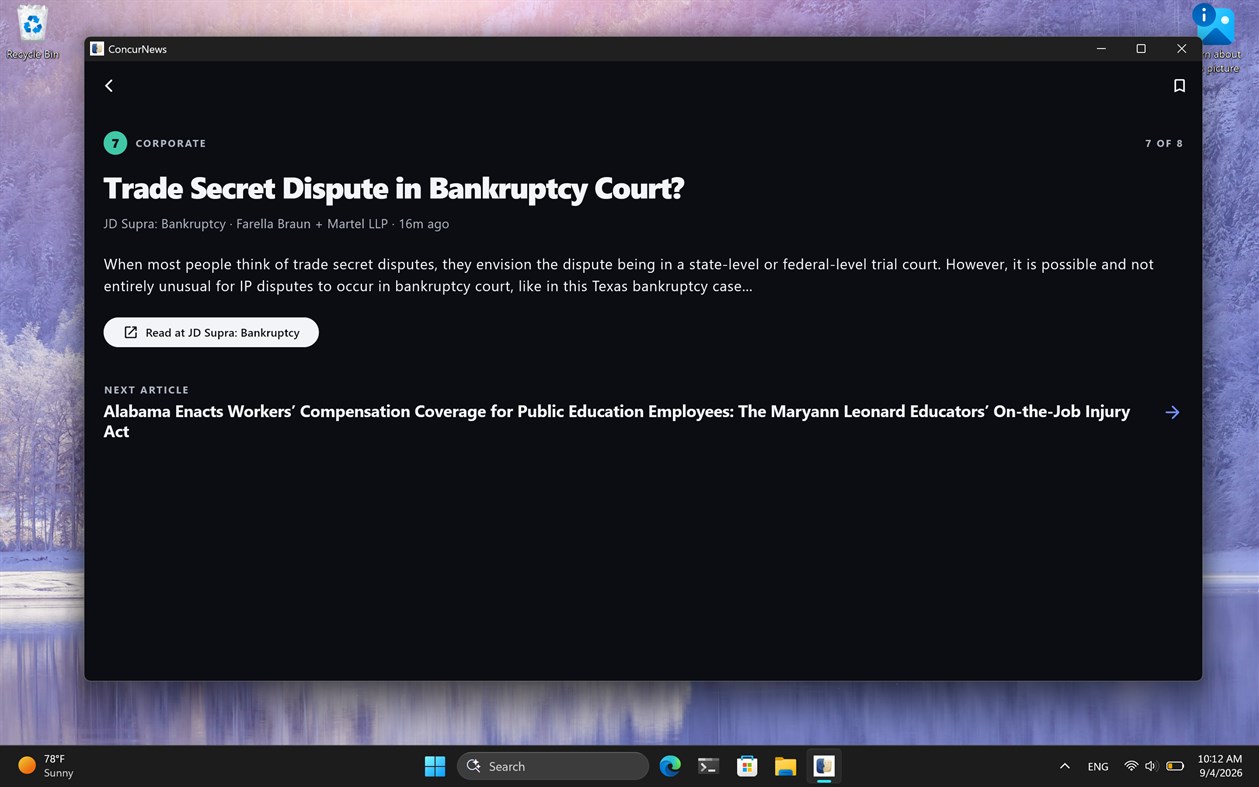Open the weather widget showing 78°F Sunny
Image resolution: width=1259 pixels, height=787 pixels.
pyautogui.click(x=46, y=766)
